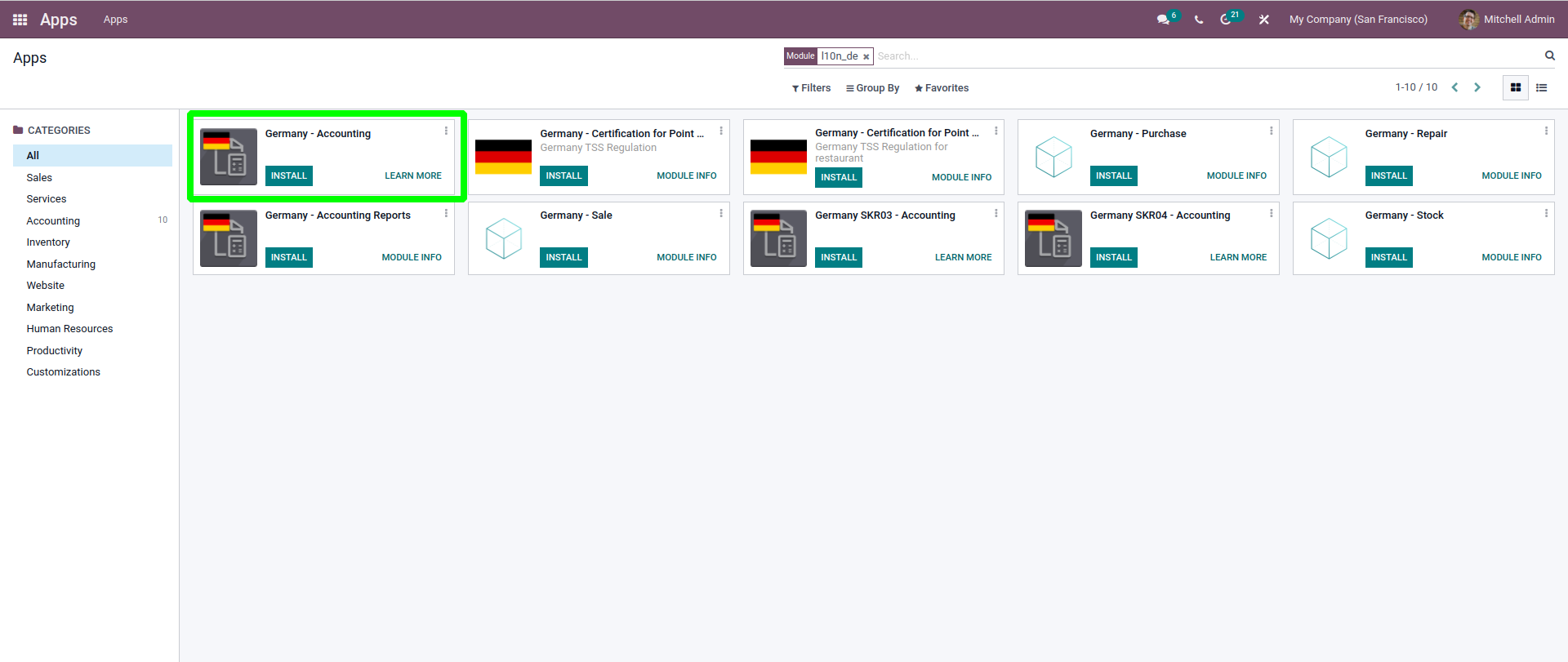Open options menu for Germany - Sale card
The width and height of the screenshot is (1568, 662).
721,213
